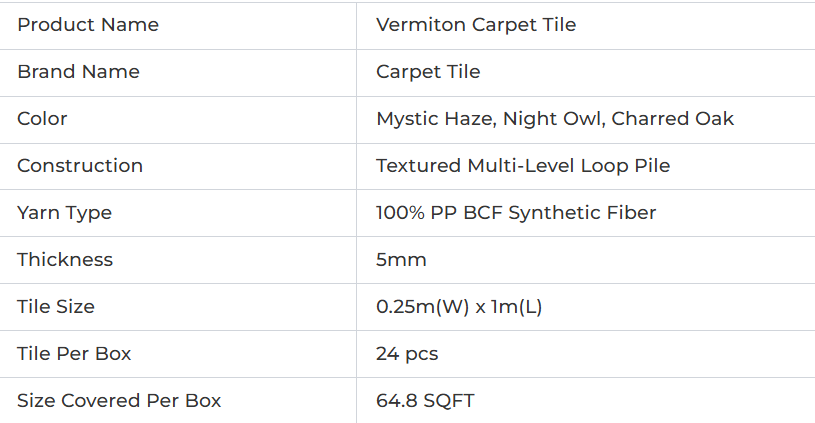Select the Vermiton Carpet Tile value
Viewport: 815px width, 423px height.
(x=476, y=25)
